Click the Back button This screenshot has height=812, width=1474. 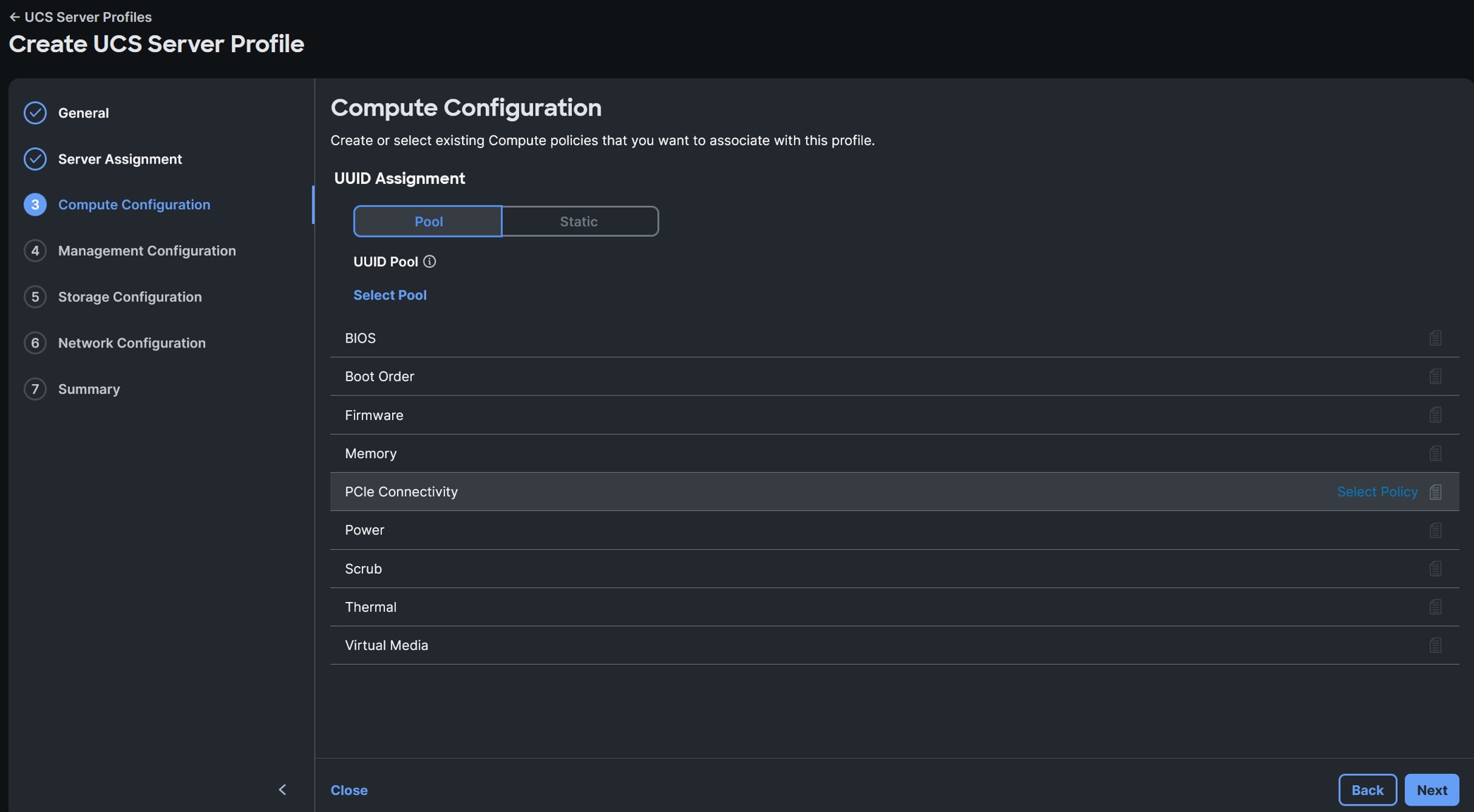tap(1368, 790)
